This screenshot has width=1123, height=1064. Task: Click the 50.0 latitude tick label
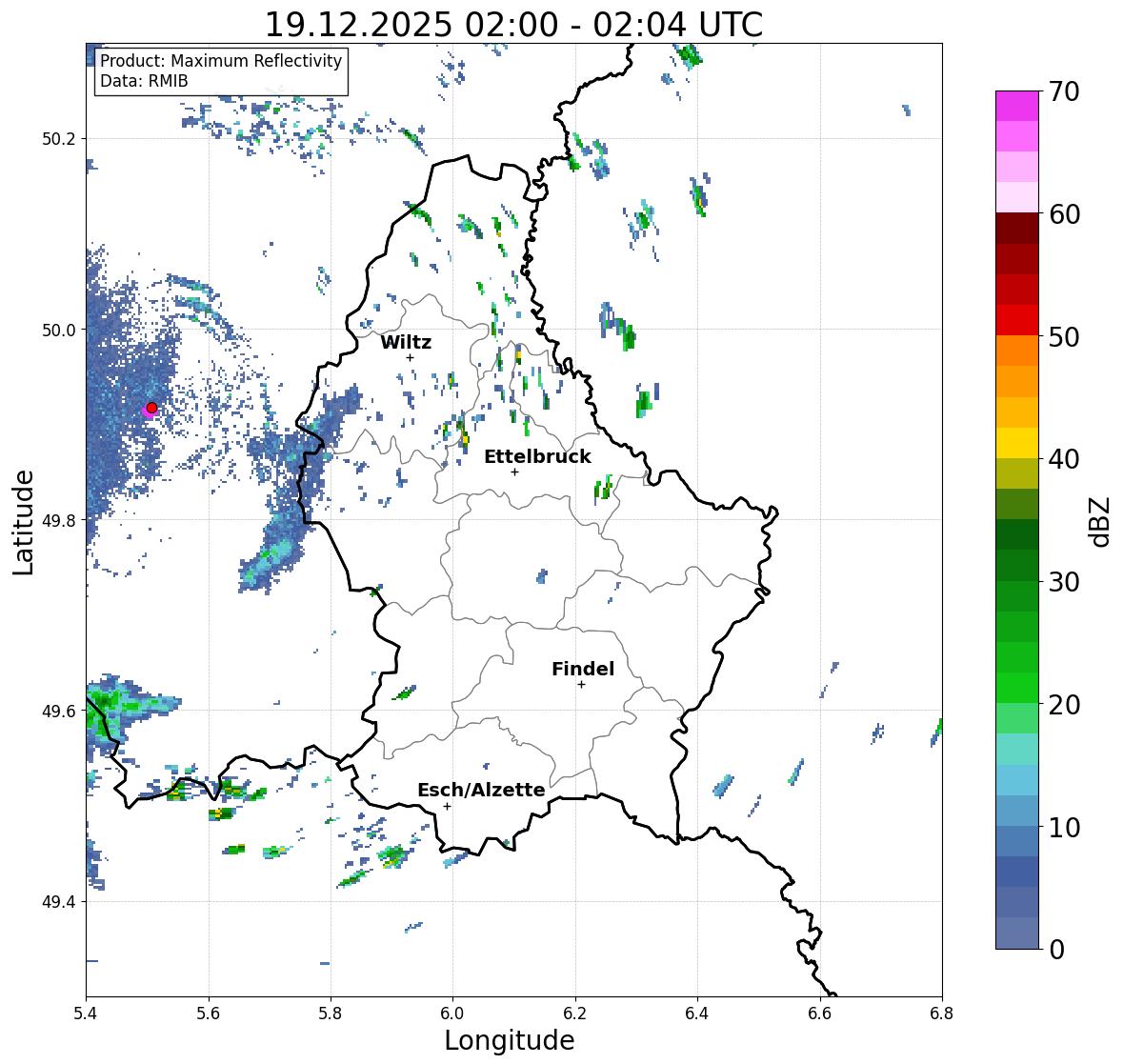pos(59,331)
